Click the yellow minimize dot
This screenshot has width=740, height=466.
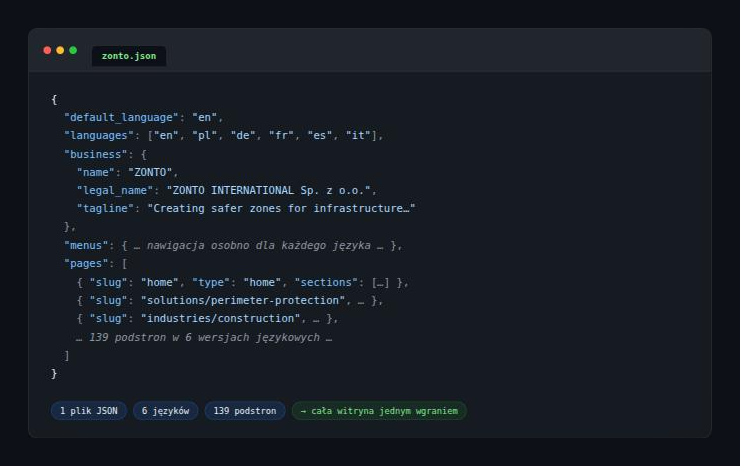pos(60,50)
